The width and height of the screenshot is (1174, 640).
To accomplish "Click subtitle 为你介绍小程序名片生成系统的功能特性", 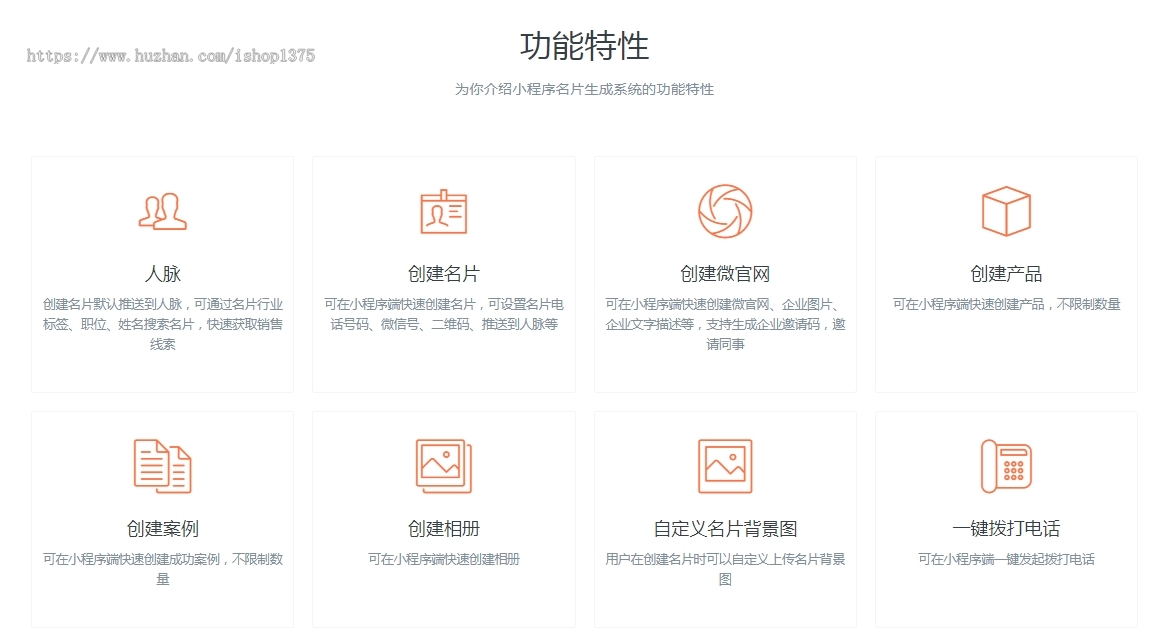I will point(585,89).
